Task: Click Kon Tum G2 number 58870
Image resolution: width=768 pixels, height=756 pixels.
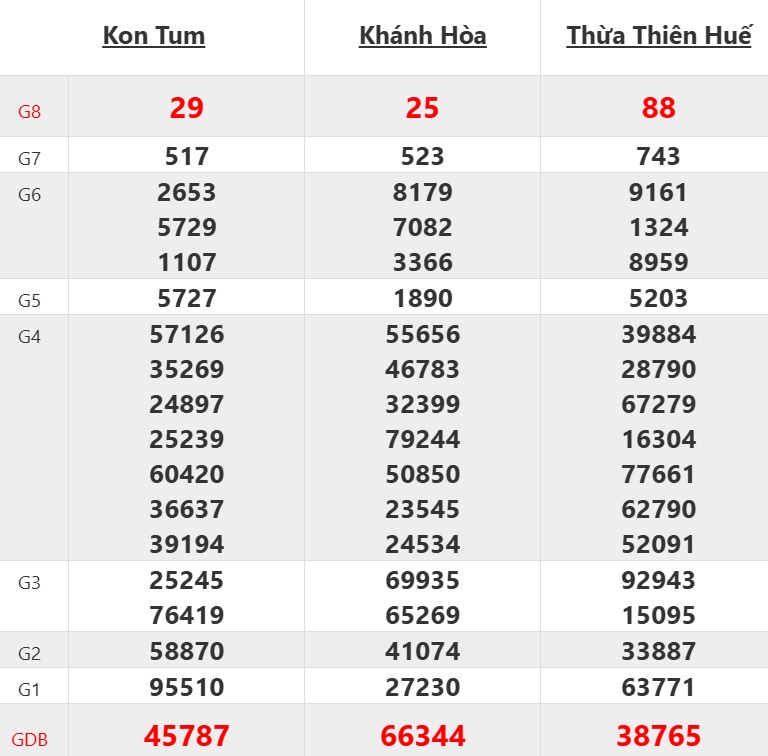Action: pos(187,651)
